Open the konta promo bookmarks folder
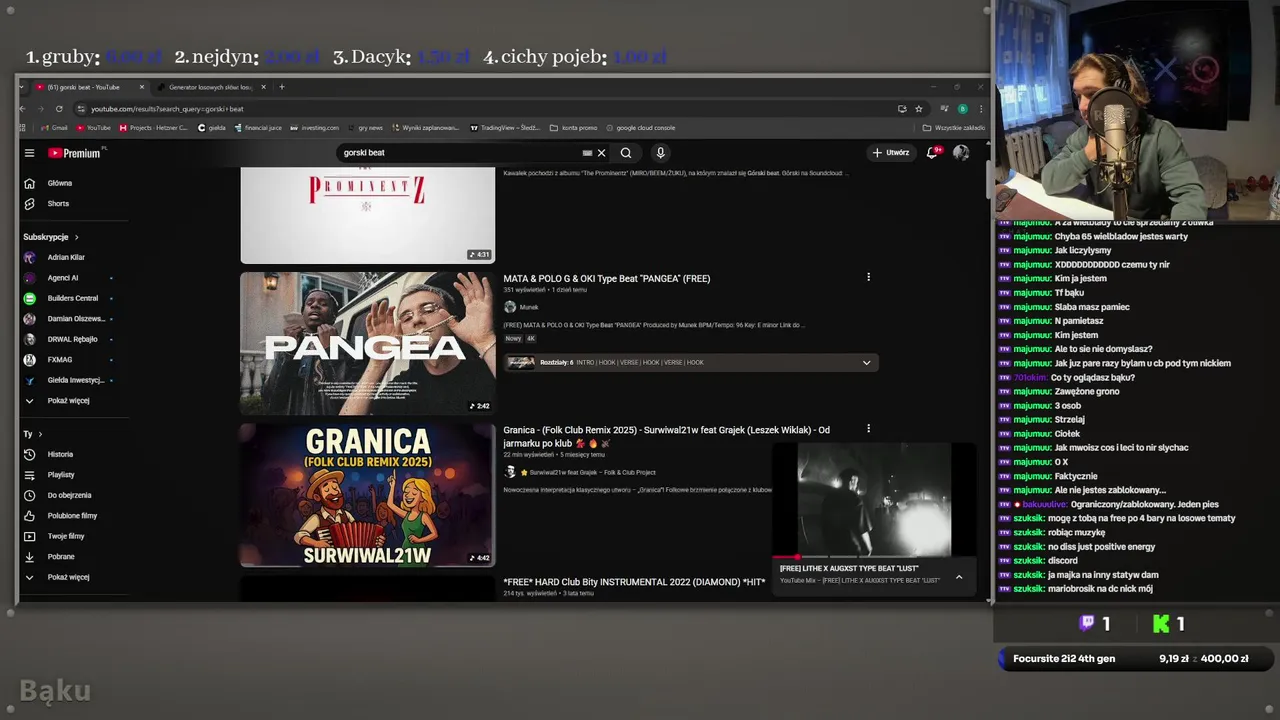 tap(573, 128)
